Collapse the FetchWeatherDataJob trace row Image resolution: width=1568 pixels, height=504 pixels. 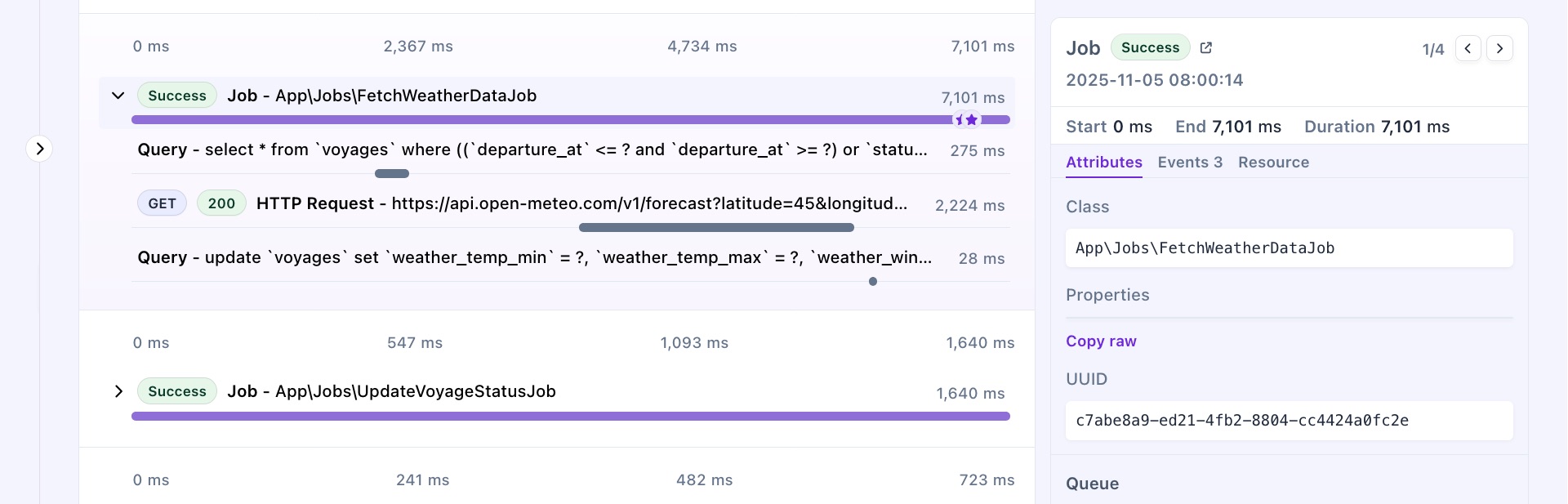point(118,96)
